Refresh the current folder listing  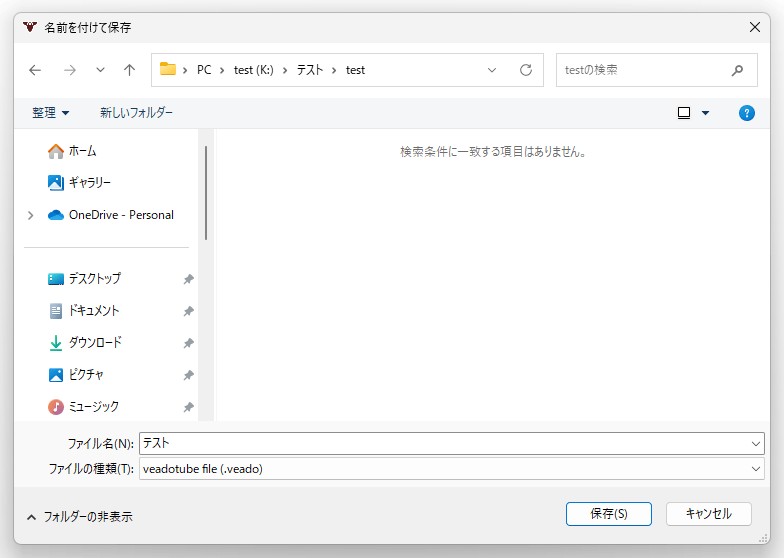pos(526,70)
